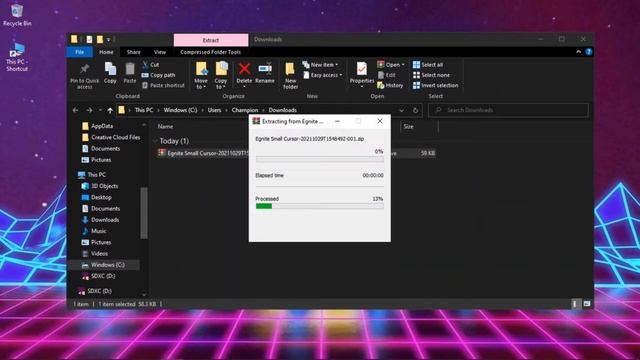Open the File tab

[x=80, y=52]
